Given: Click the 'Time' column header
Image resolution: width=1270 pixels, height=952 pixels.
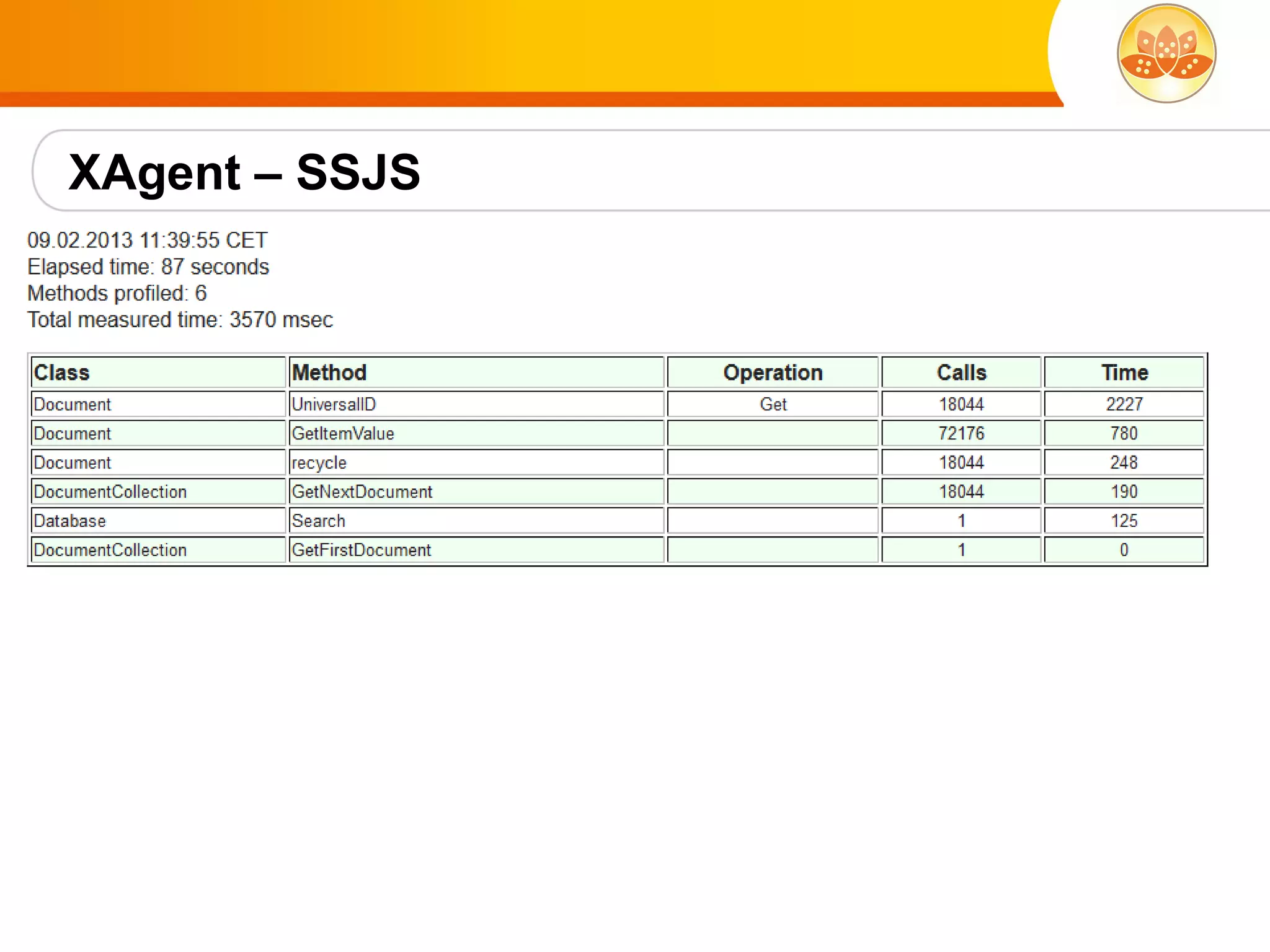Looking at the screenshot, I should (1124, 372).
